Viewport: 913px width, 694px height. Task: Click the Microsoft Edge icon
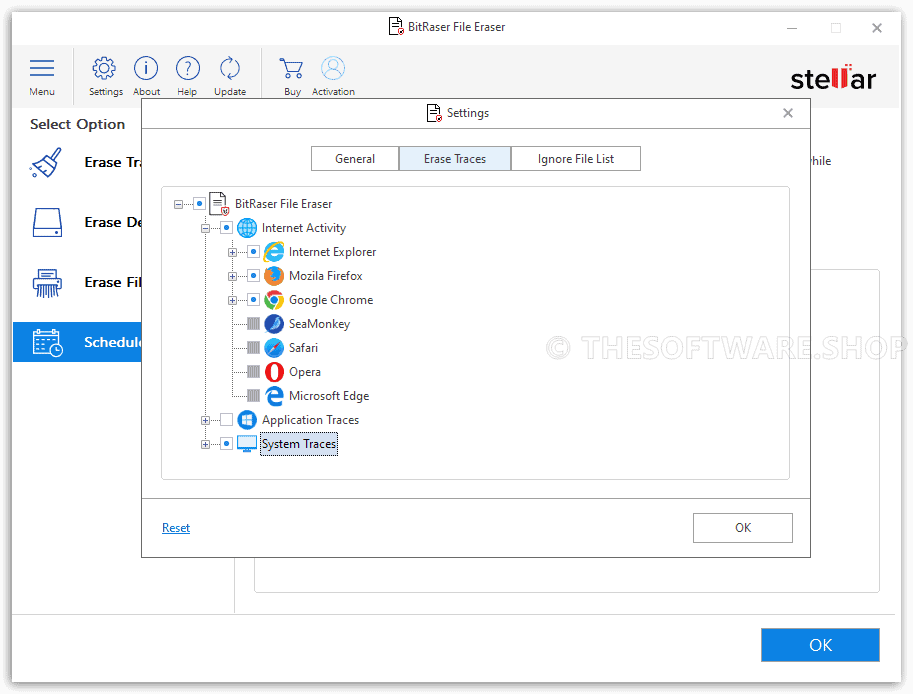point(274,396)
